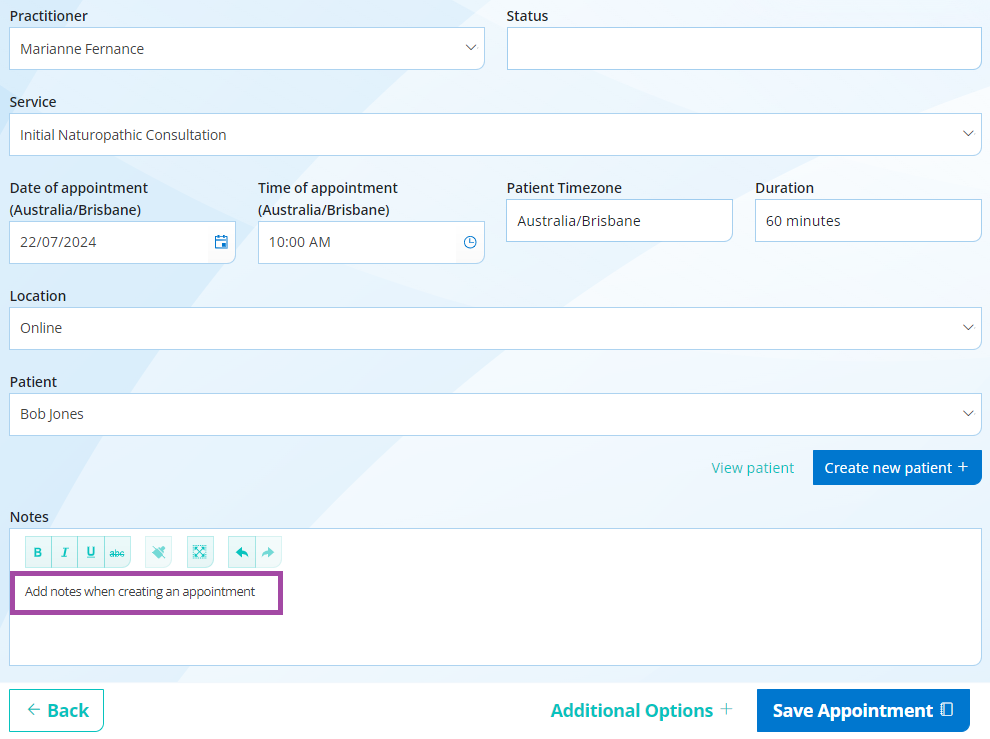990x739 pixels.
Task: Expand the Service dropdown
Action: [x=495, y=135]
